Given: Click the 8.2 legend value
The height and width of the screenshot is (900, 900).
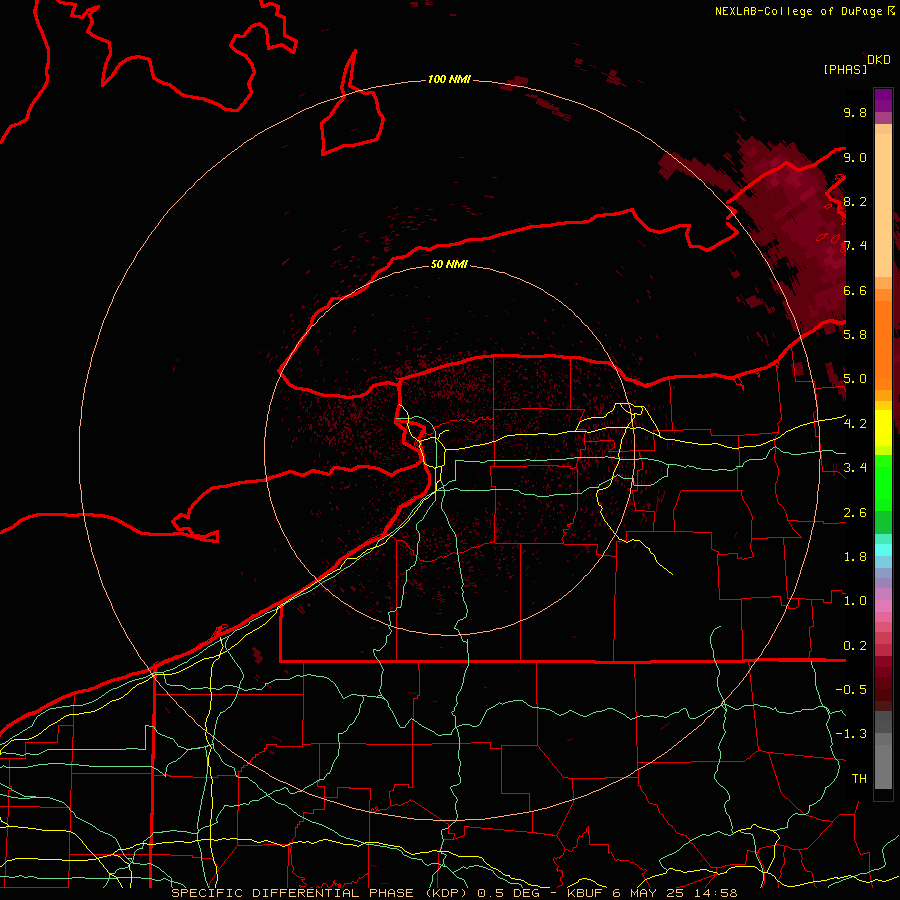Looking at the screenshot, I should coord(855,202).
